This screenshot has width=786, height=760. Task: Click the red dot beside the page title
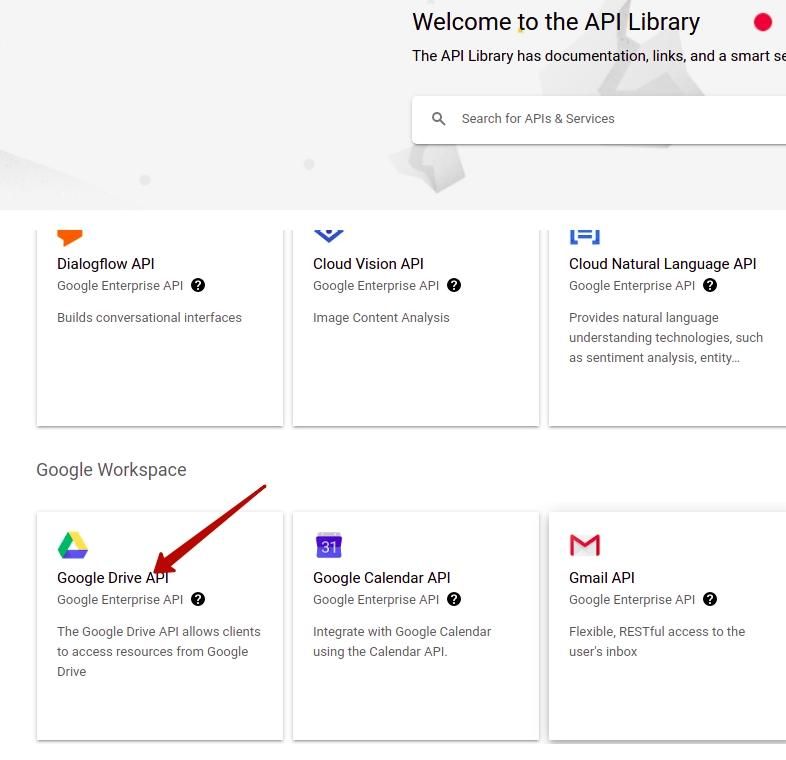[x=763, y=22]
